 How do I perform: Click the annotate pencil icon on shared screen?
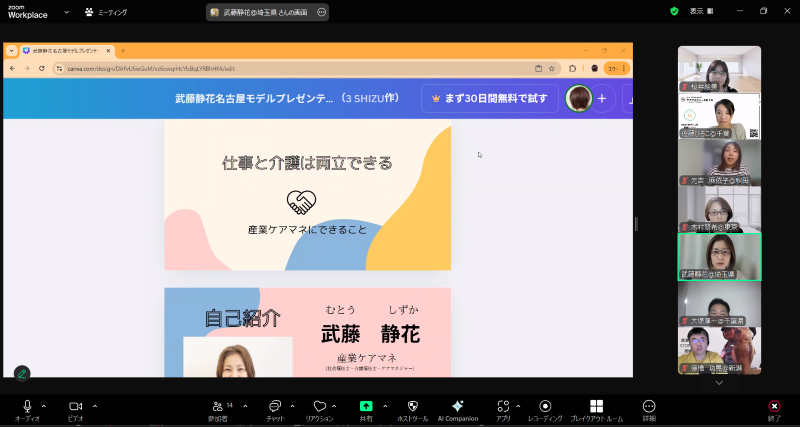click(x=22, y=373)
